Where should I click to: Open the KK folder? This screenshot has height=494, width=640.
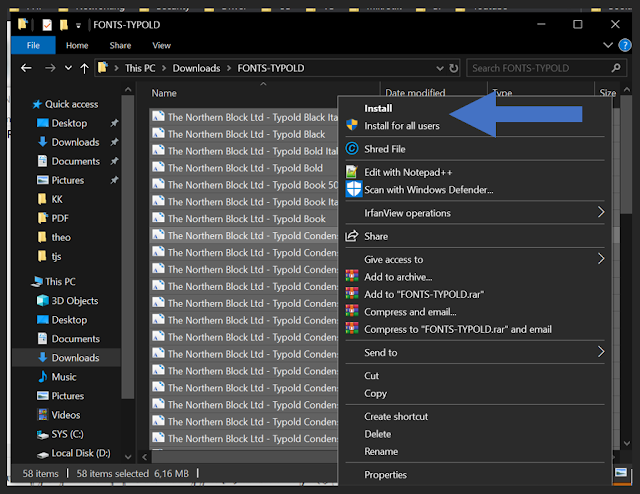tap(57, 199)
